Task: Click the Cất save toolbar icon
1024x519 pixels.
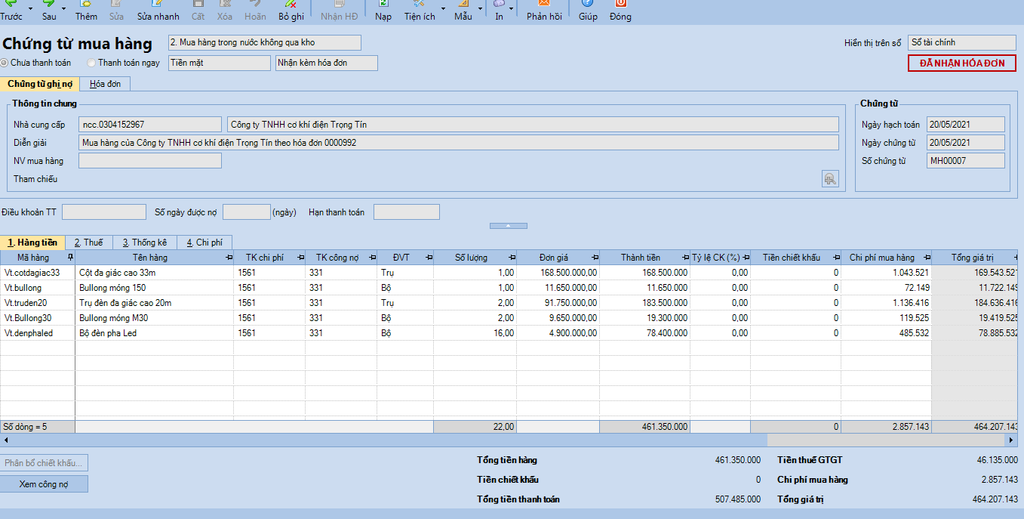Action: pyautogui.click(x=198, y=10)
